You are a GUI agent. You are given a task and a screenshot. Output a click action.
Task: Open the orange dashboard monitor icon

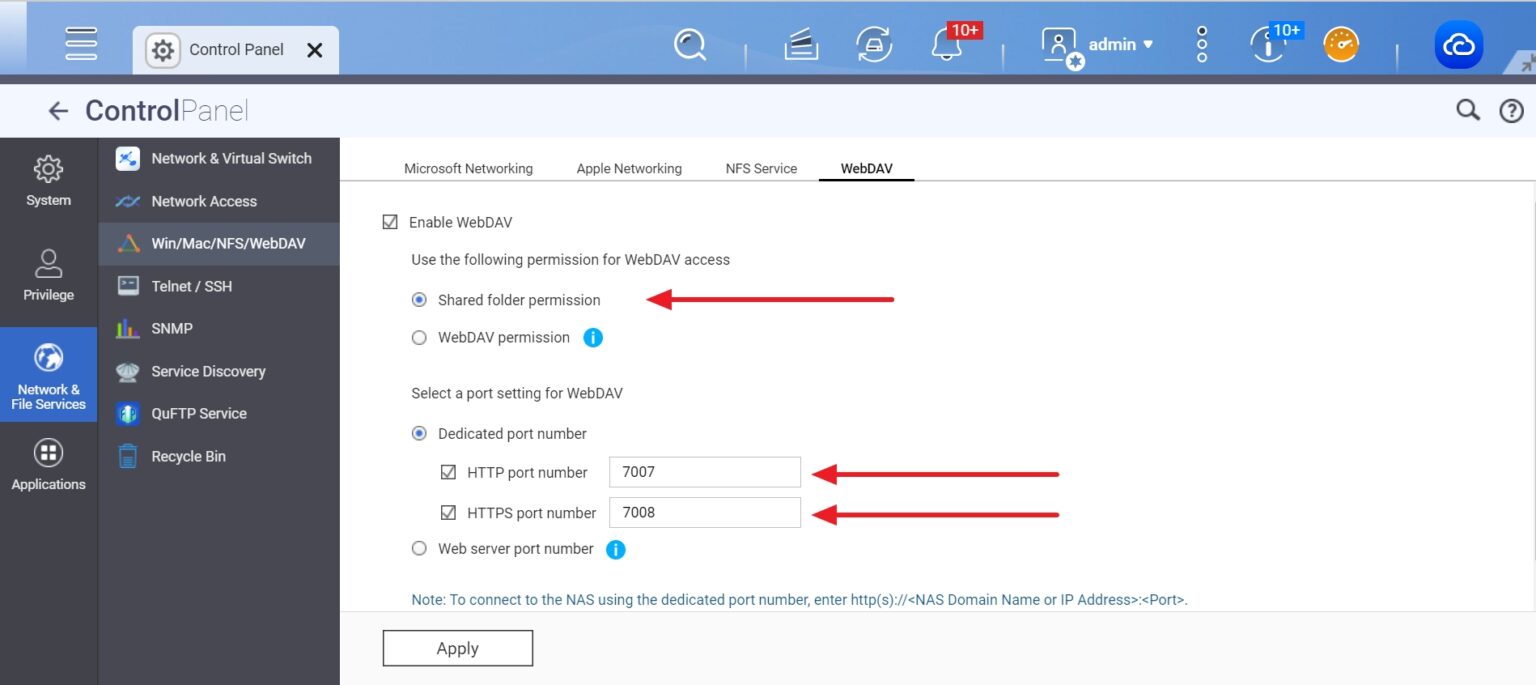pos(1340,44)
